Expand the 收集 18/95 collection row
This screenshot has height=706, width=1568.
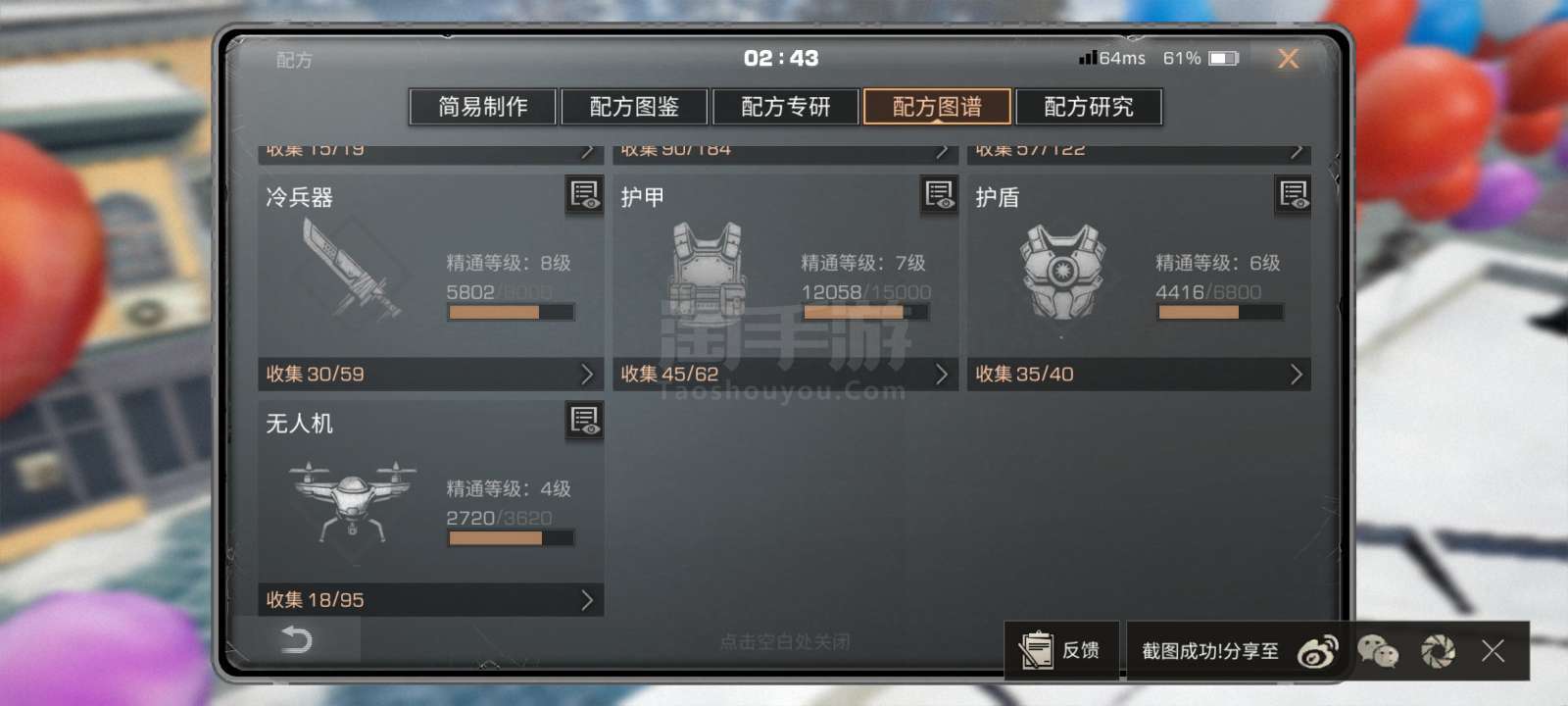[x=431, y=600]
